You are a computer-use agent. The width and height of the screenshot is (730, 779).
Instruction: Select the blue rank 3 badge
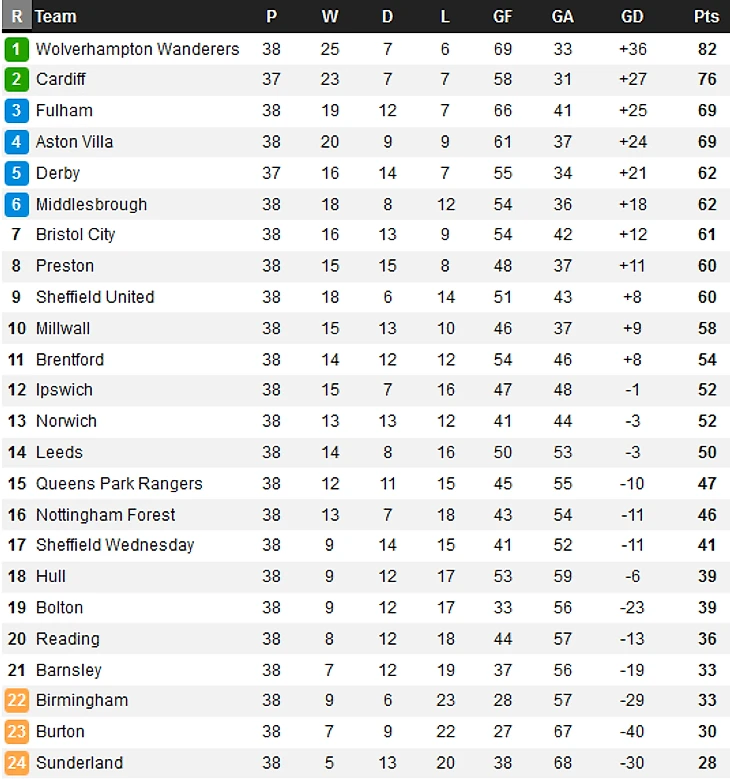click(16, 110)
